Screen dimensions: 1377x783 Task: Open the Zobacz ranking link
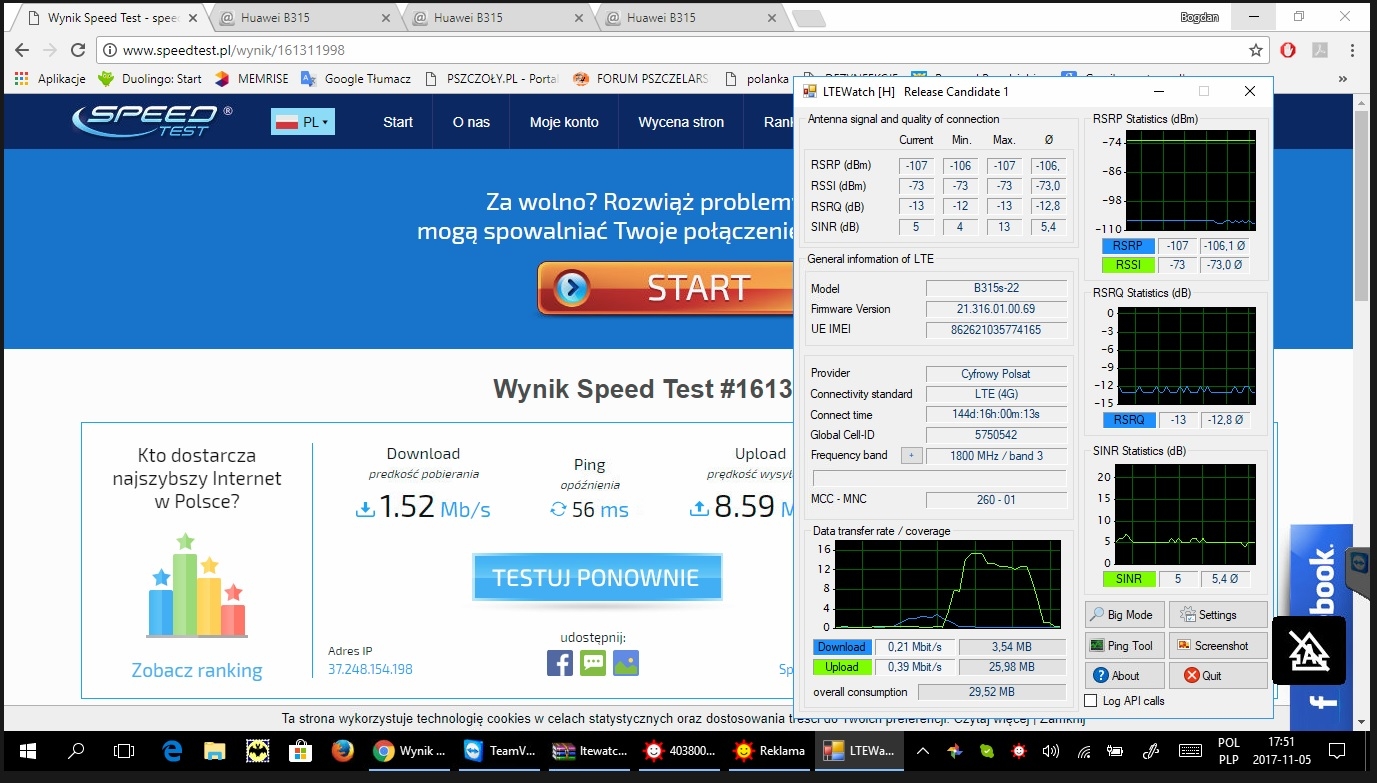197,670
